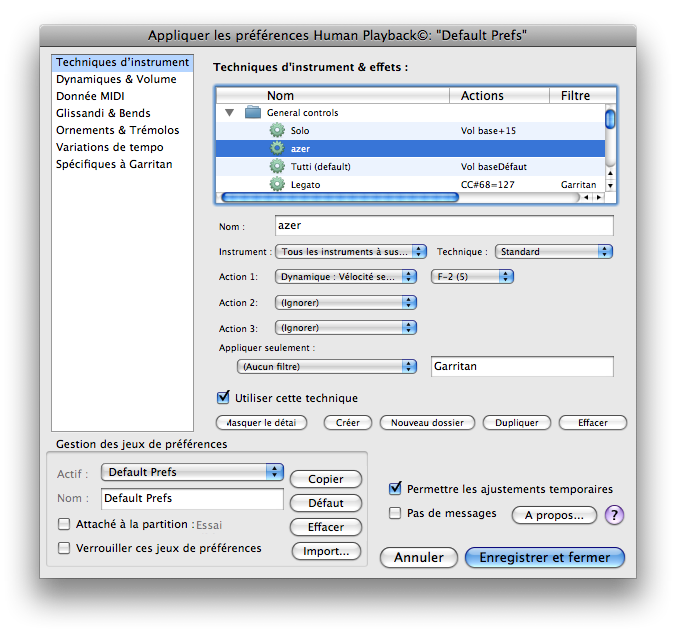This screenshot has height=633, width=676.
Task: Click the General controls folder icon
Action: tap(252, 113)
